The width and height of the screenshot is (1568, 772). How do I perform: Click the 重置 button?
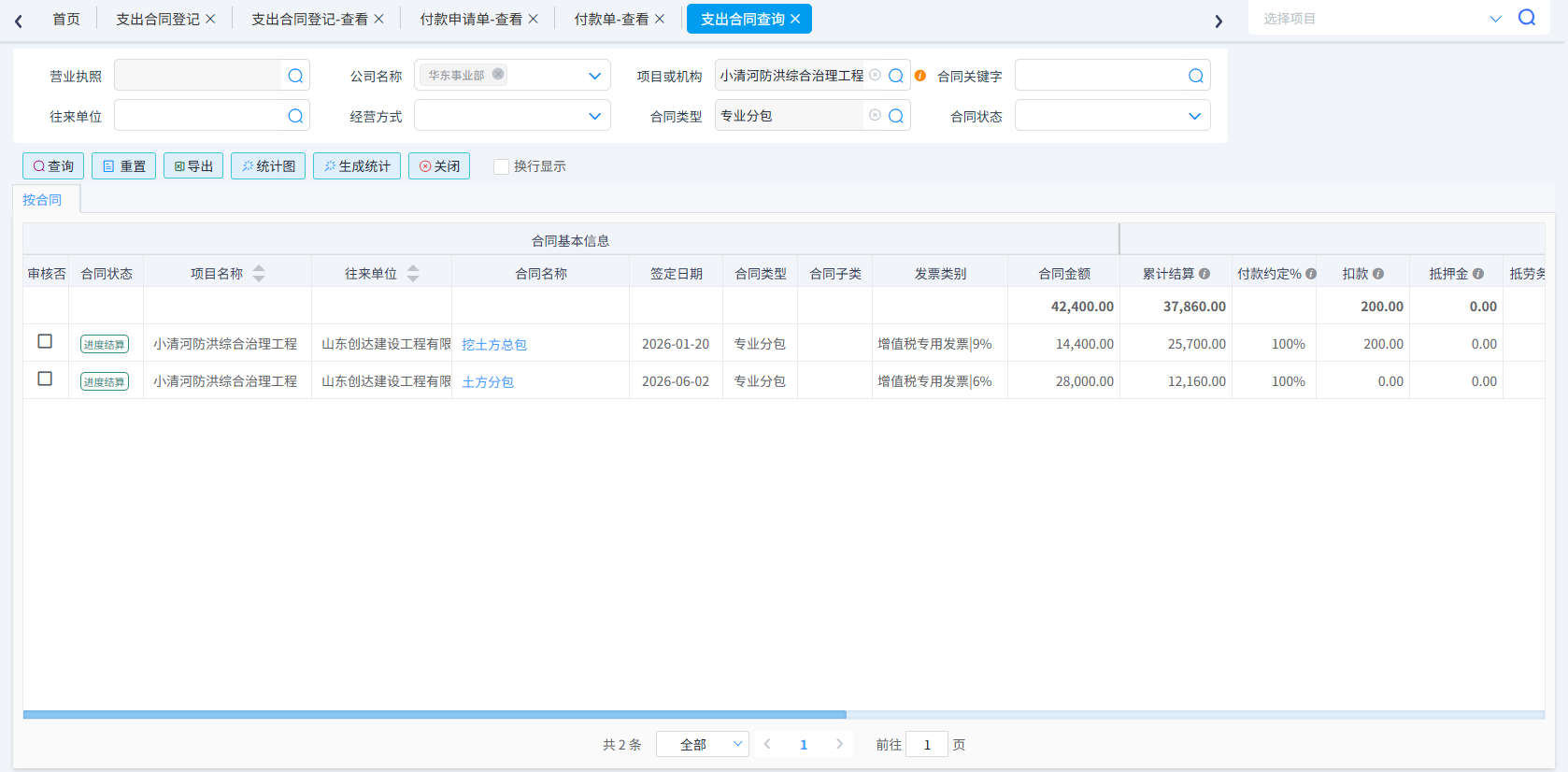pyautogui.click(x=124, y=165)
